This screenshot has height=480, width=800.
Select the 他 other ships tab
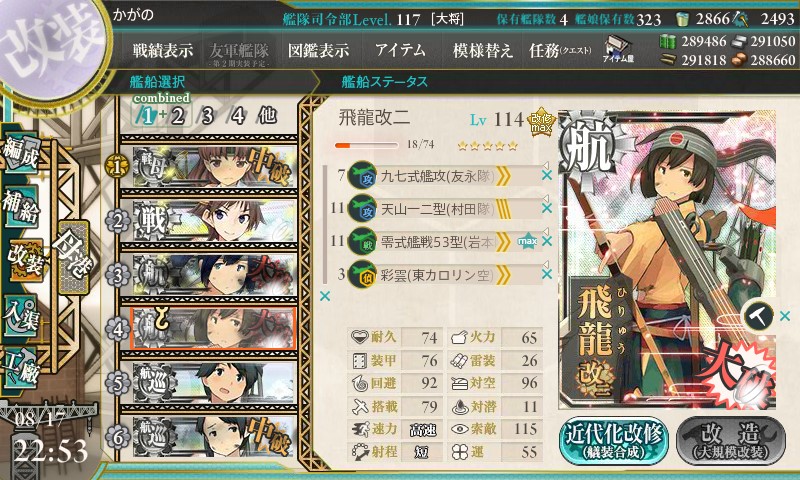(x=267, y=115)
